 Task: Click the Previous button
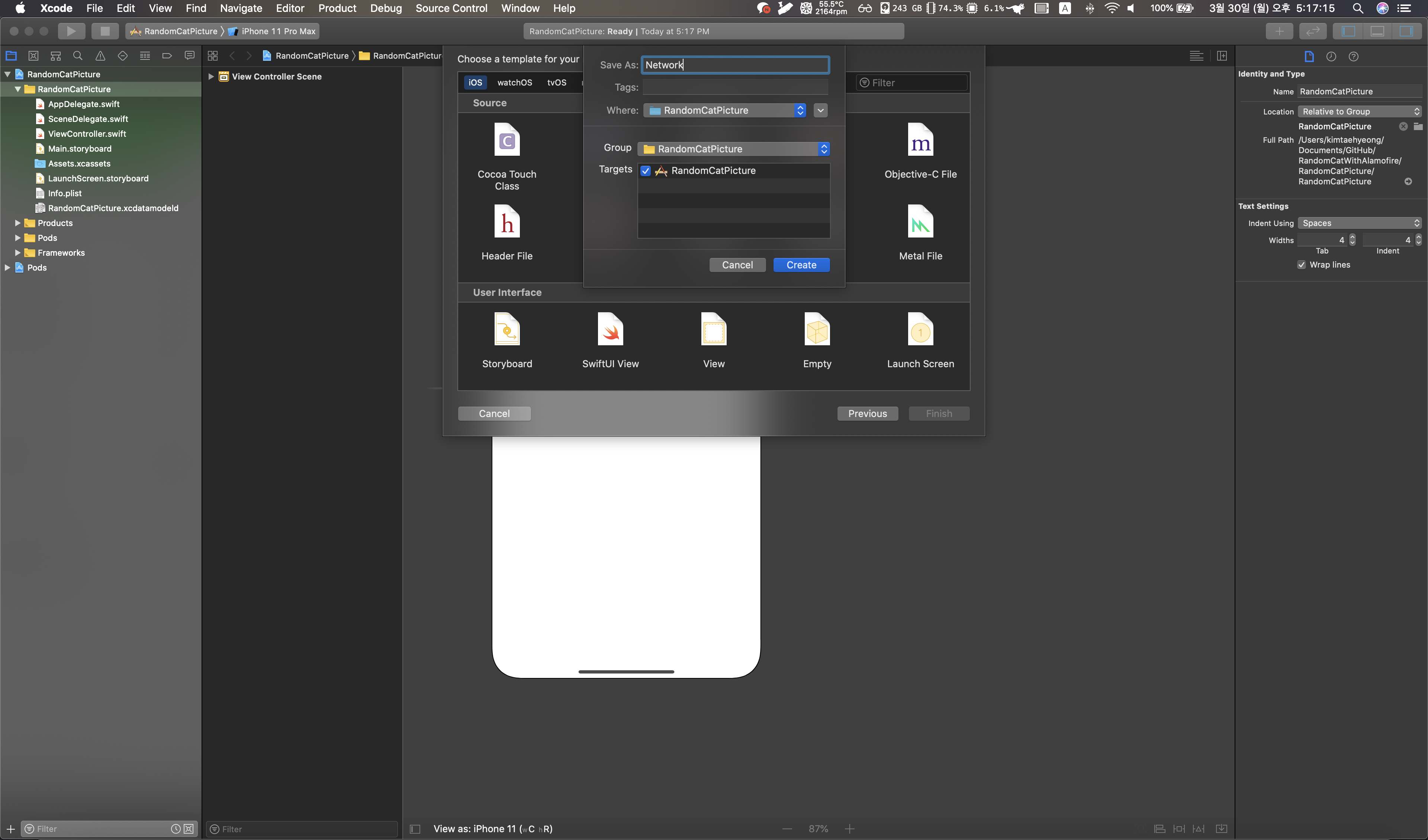pyautogui.click(x=868, y=413)
